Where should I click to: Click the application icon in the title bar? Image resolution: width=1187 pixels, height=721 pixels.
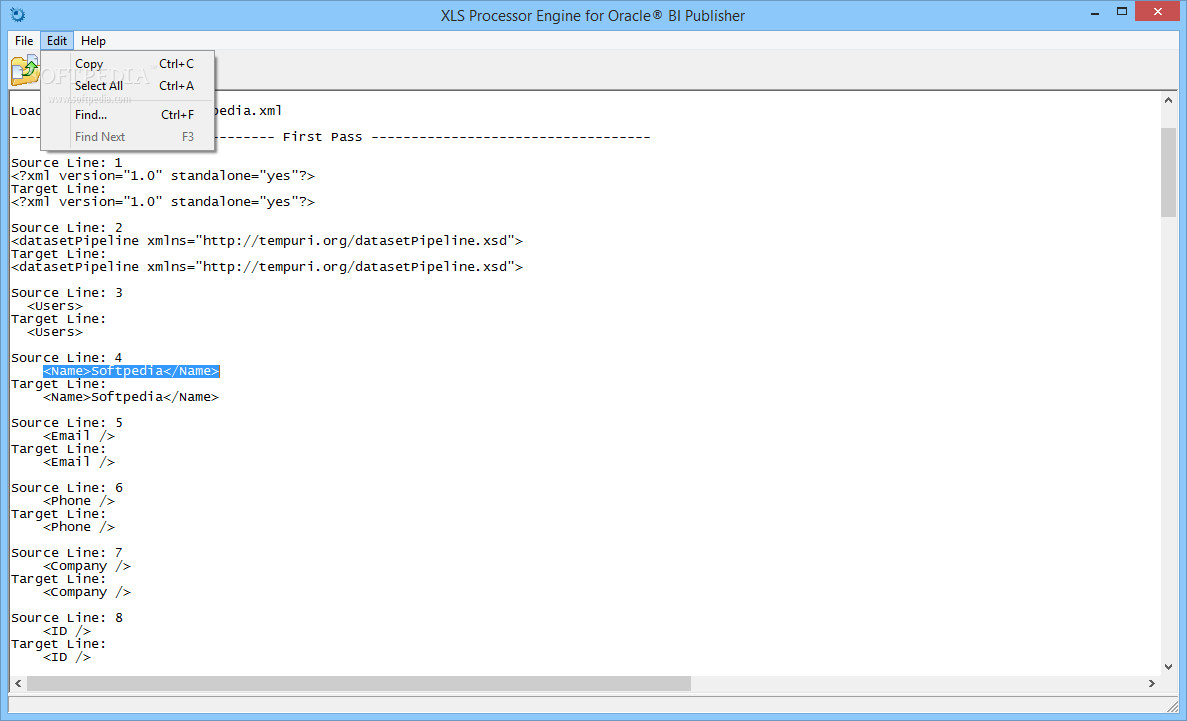[17, 14]
